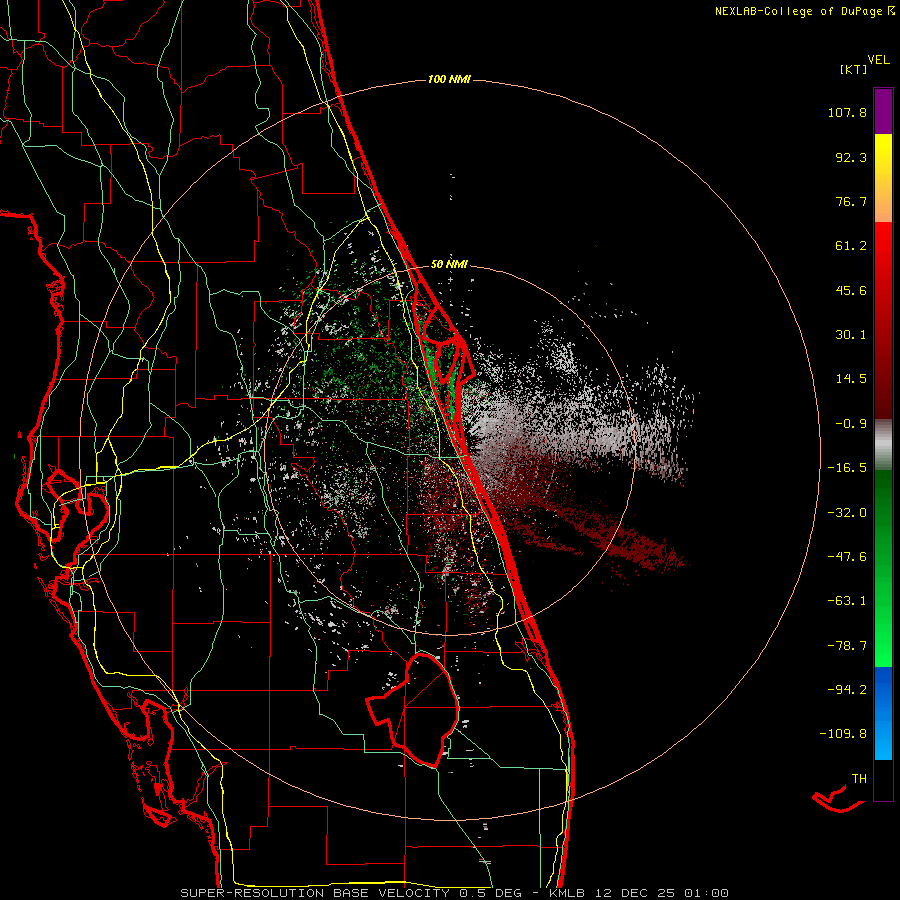
Task: Click the -94.2 velocity scale value
Action: 847,689
